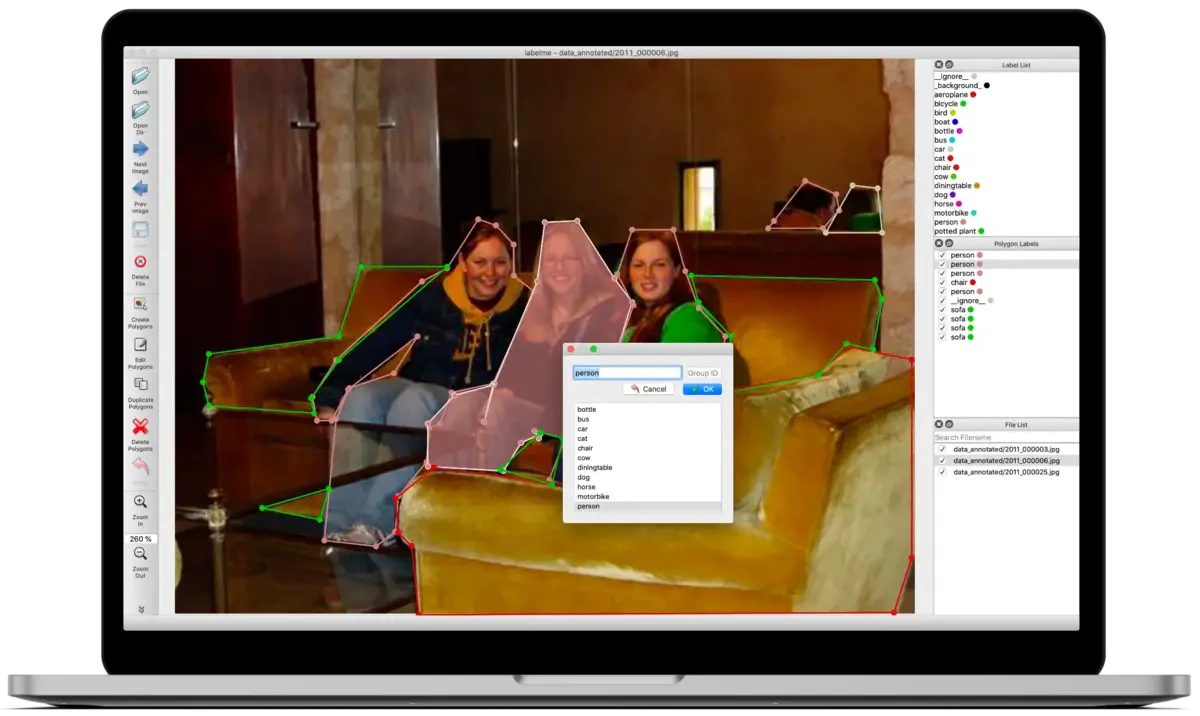This screenshot has width=1200, height=716.
Task: Zoom in on the canvas
Action: [140, 503]
